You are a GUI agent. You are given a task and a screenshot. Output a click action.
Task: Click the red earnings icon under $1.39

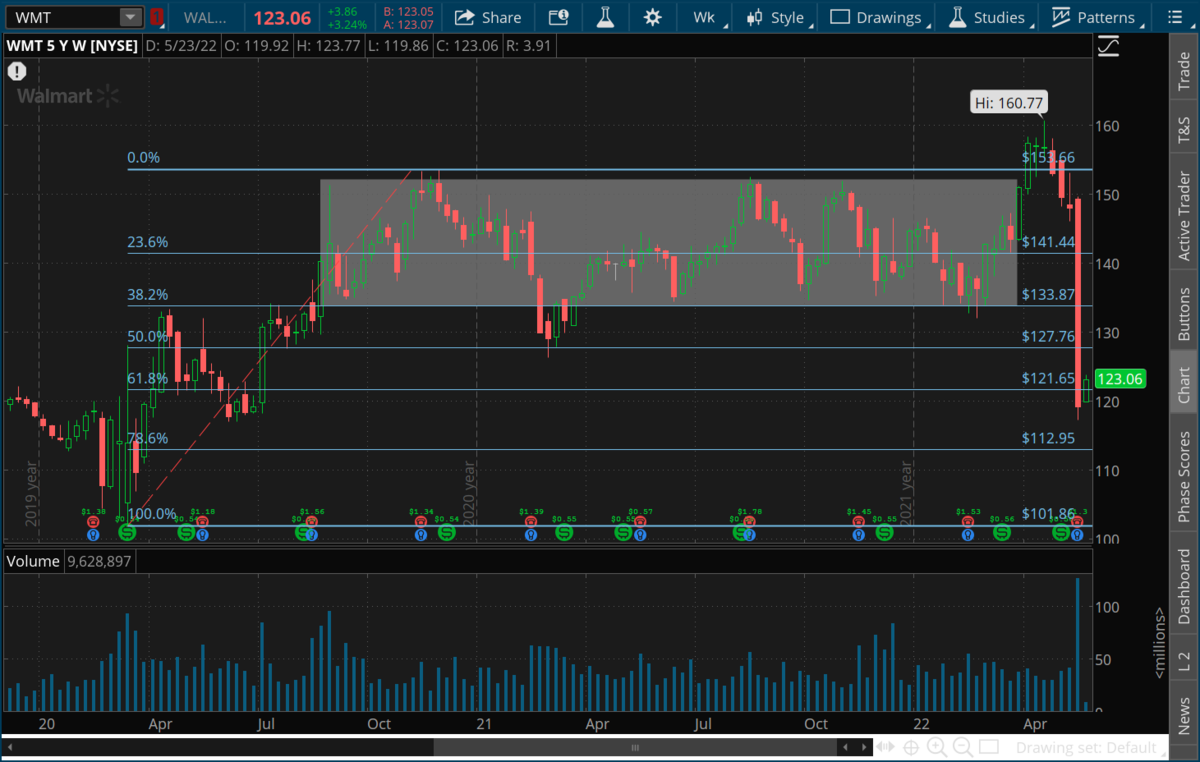pos(530,521)
